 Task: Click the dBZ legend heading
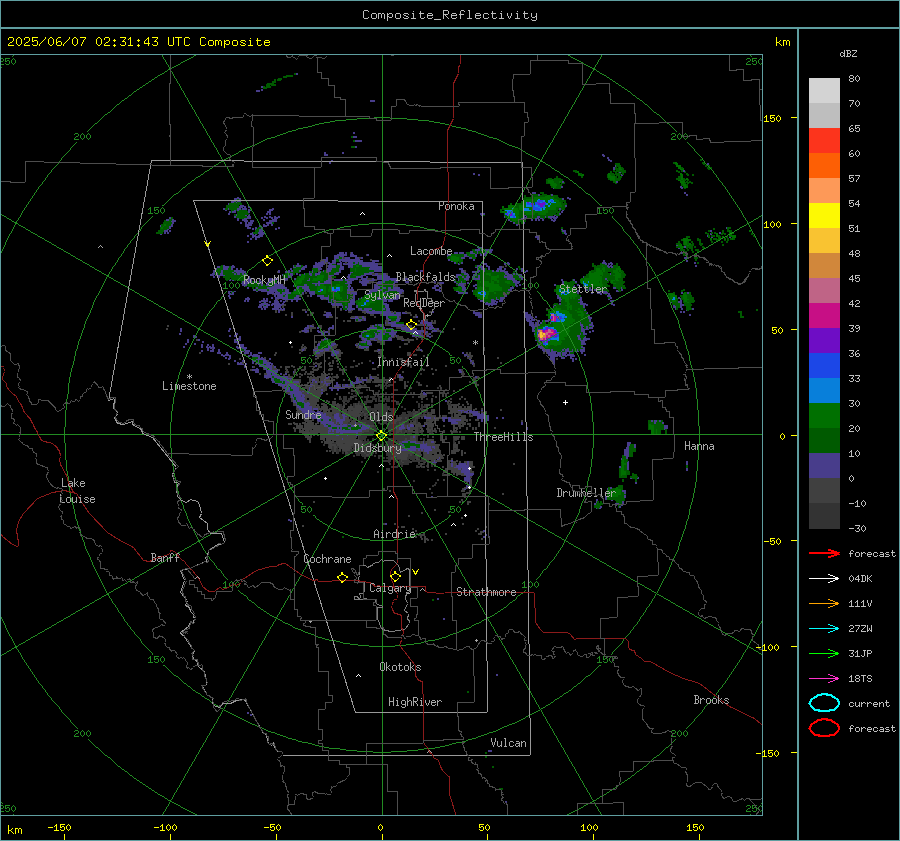848,53
